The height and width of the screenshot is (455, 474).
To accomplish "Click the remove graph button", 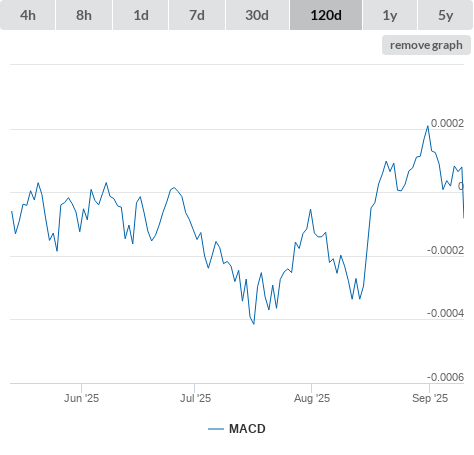I will click(x=426, y=45).
